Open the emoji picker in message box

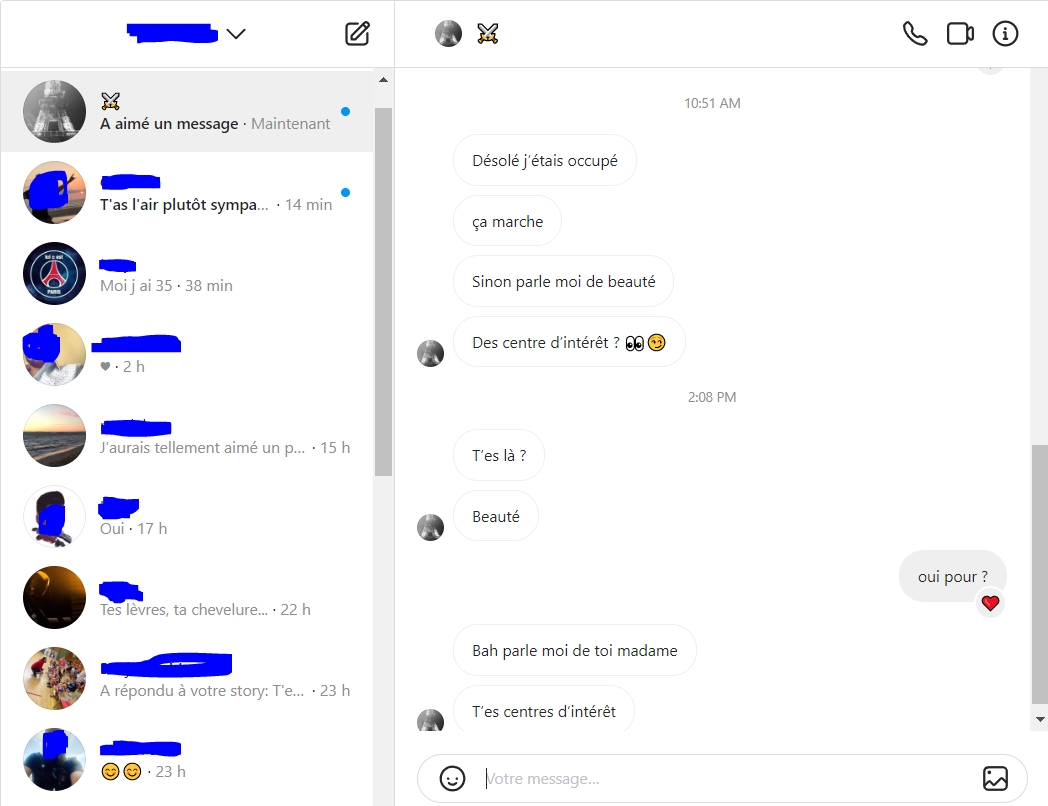tap(452, 779)
